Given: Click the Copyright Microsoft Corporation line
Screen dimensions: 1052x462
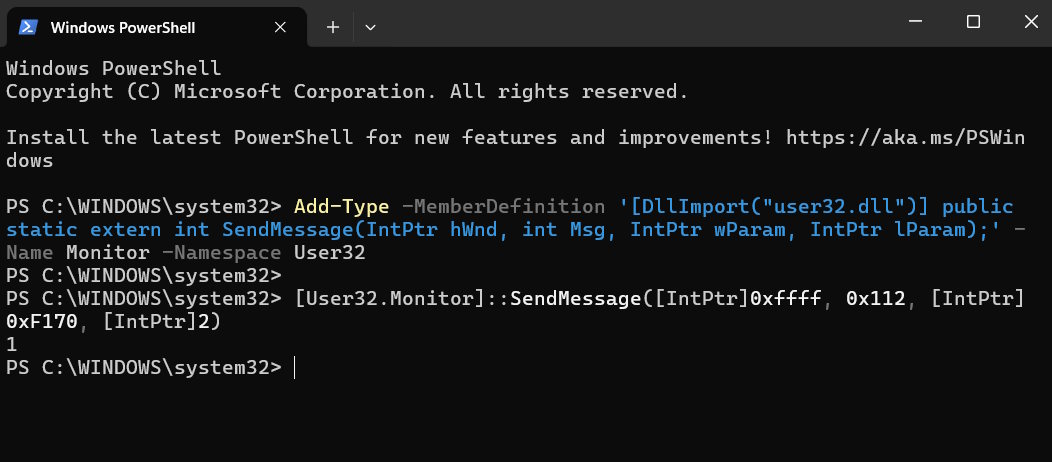Looking at the screenshot, I should [346, 92].
